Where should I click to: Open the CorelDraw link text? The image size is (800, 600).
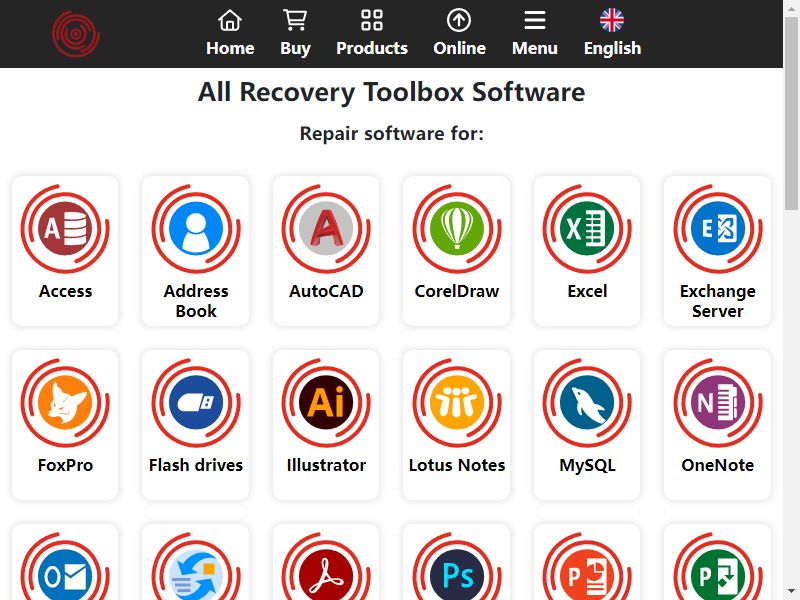coord(457,291)
